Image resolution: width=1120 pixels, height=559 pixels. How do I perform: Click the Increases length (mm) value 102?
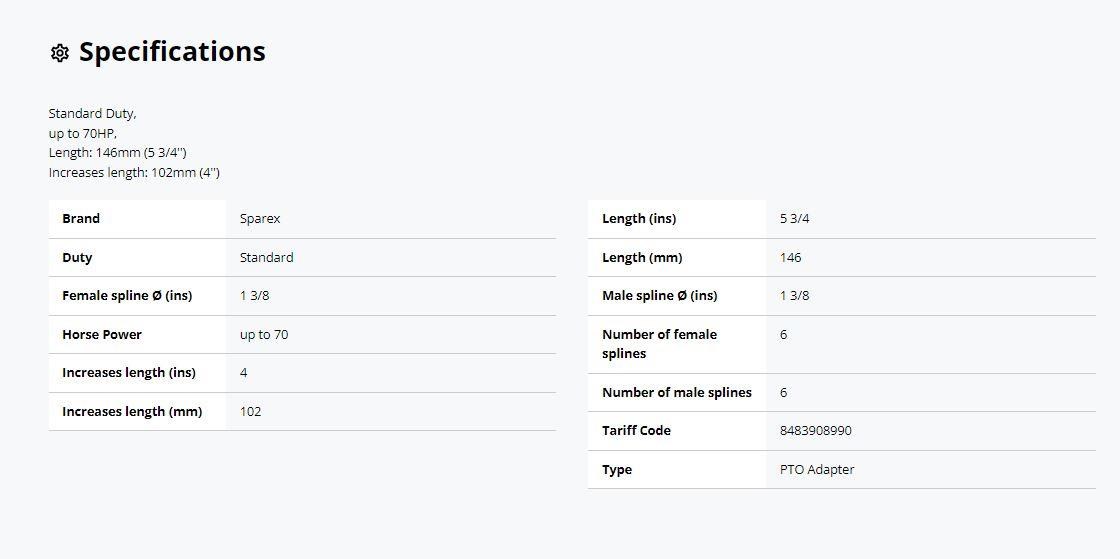[x=251, y=412]
